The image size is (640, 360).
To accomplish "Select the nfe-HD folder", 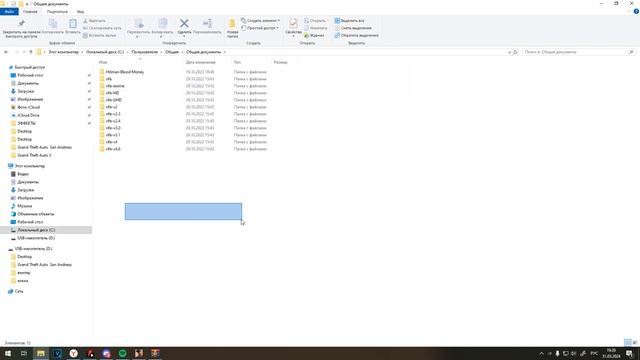I will click(112, 93).
